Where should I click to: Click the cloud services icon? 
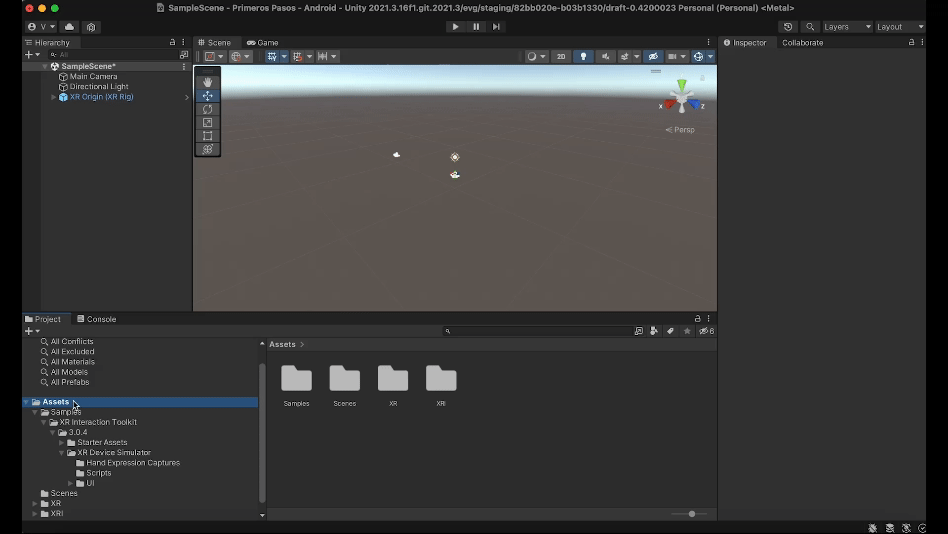(x=70, y=27)
